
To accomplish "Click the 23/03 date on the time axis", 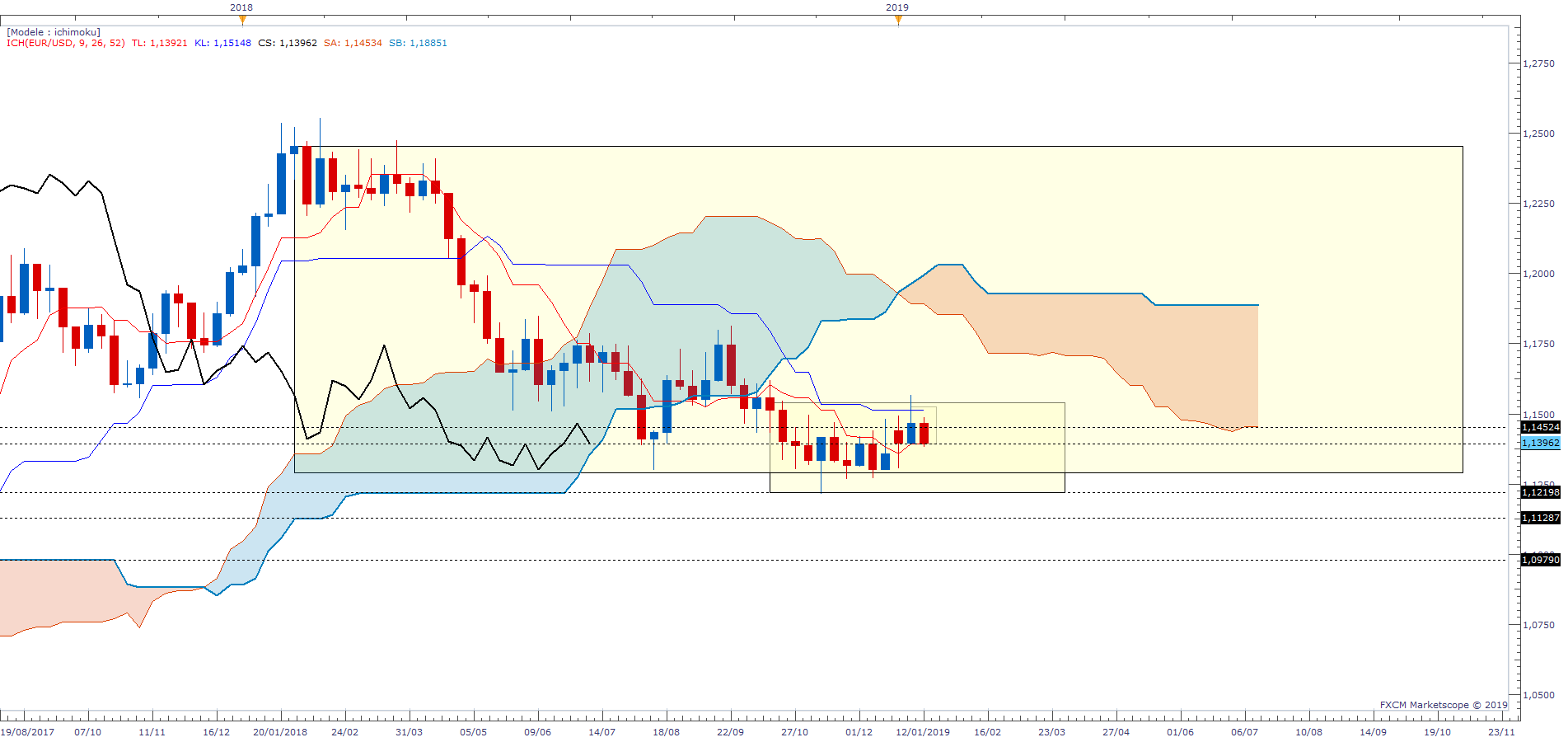I will click(1052, 732).
